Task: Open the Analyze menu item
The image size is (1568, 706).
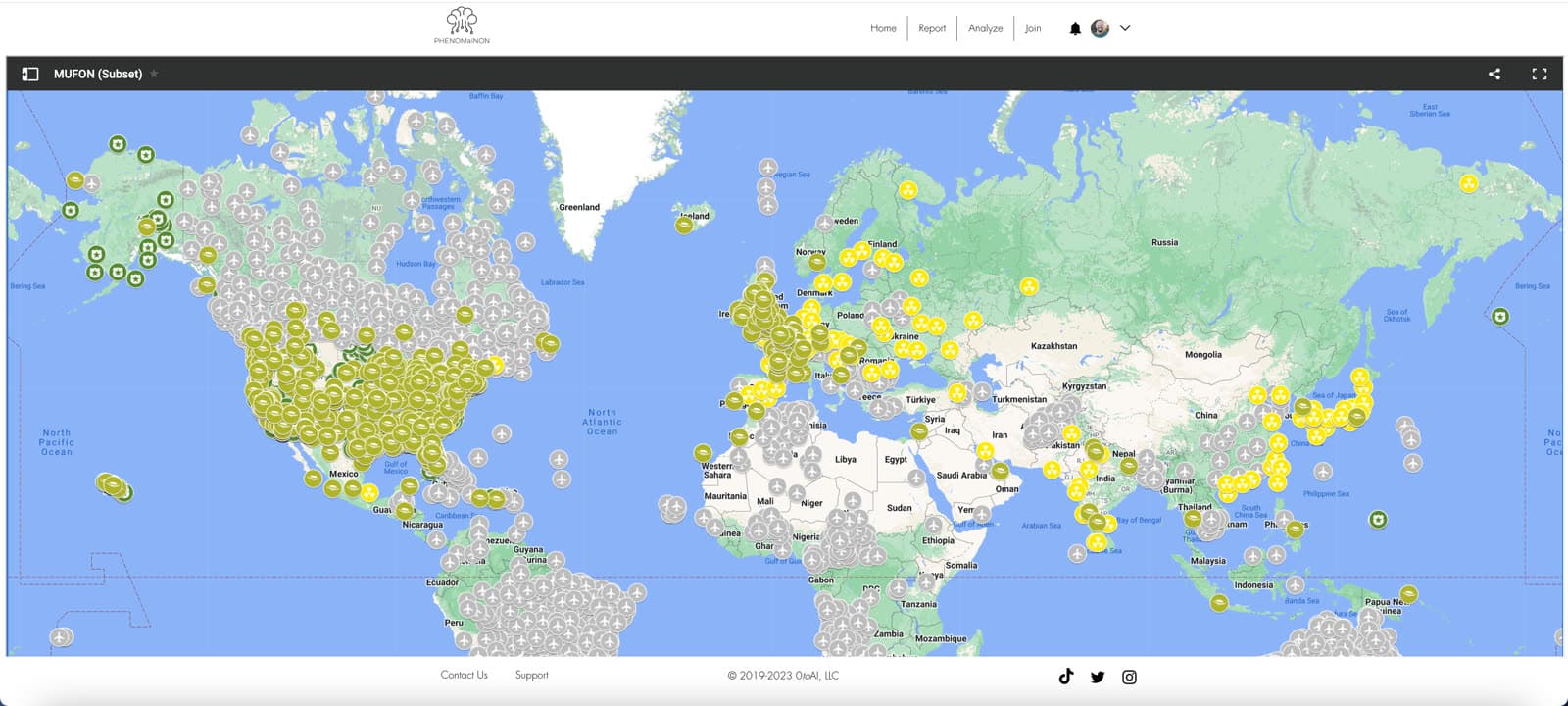Action: click(985, 28)
